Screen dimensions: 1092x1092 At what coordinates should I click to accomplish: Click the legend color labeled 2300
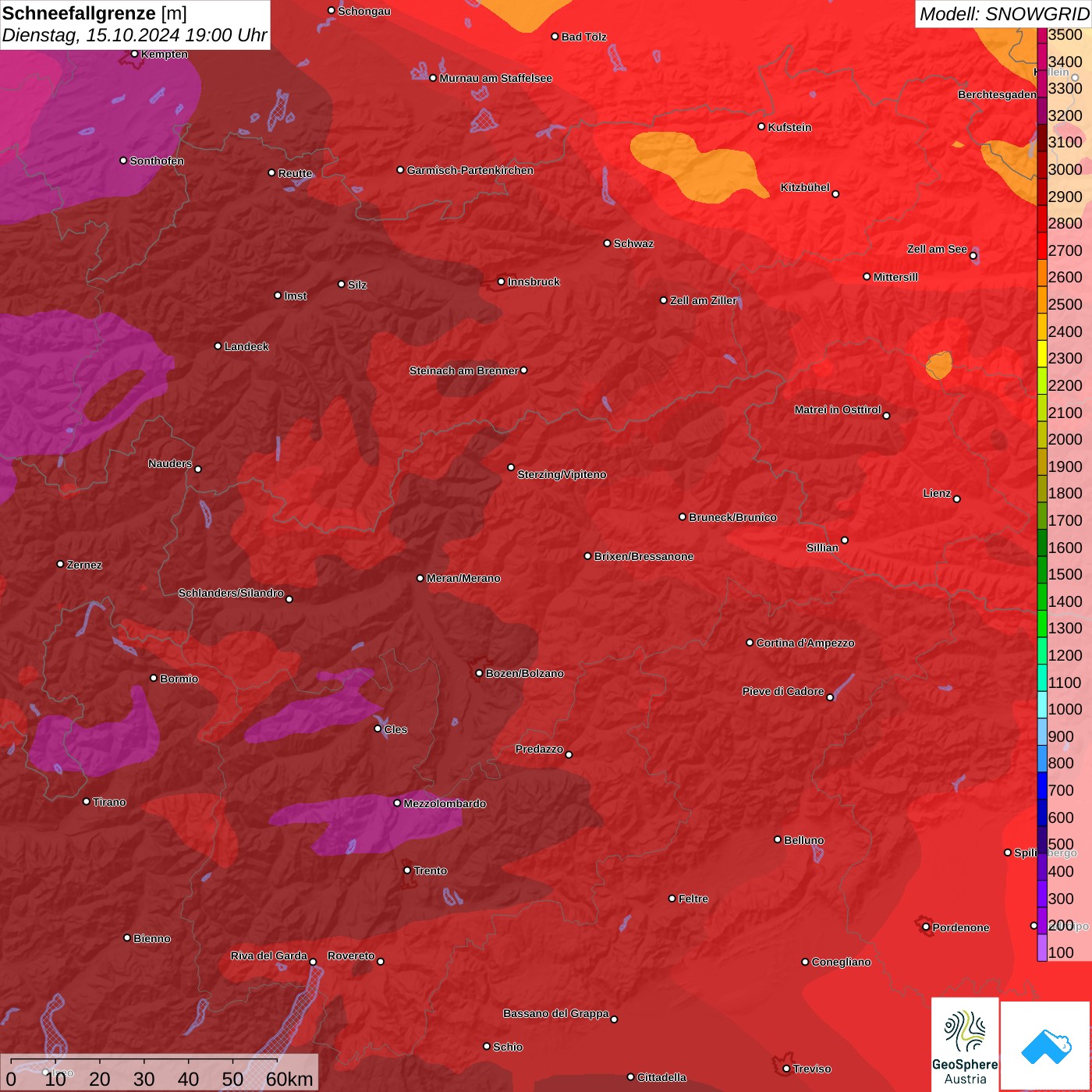[1042, 353]
